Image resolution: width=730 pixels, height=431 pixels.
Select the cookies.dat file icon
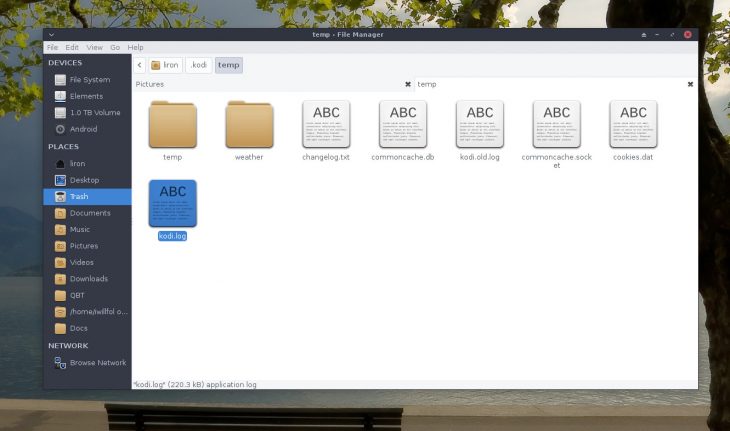(x=633, y=124)
